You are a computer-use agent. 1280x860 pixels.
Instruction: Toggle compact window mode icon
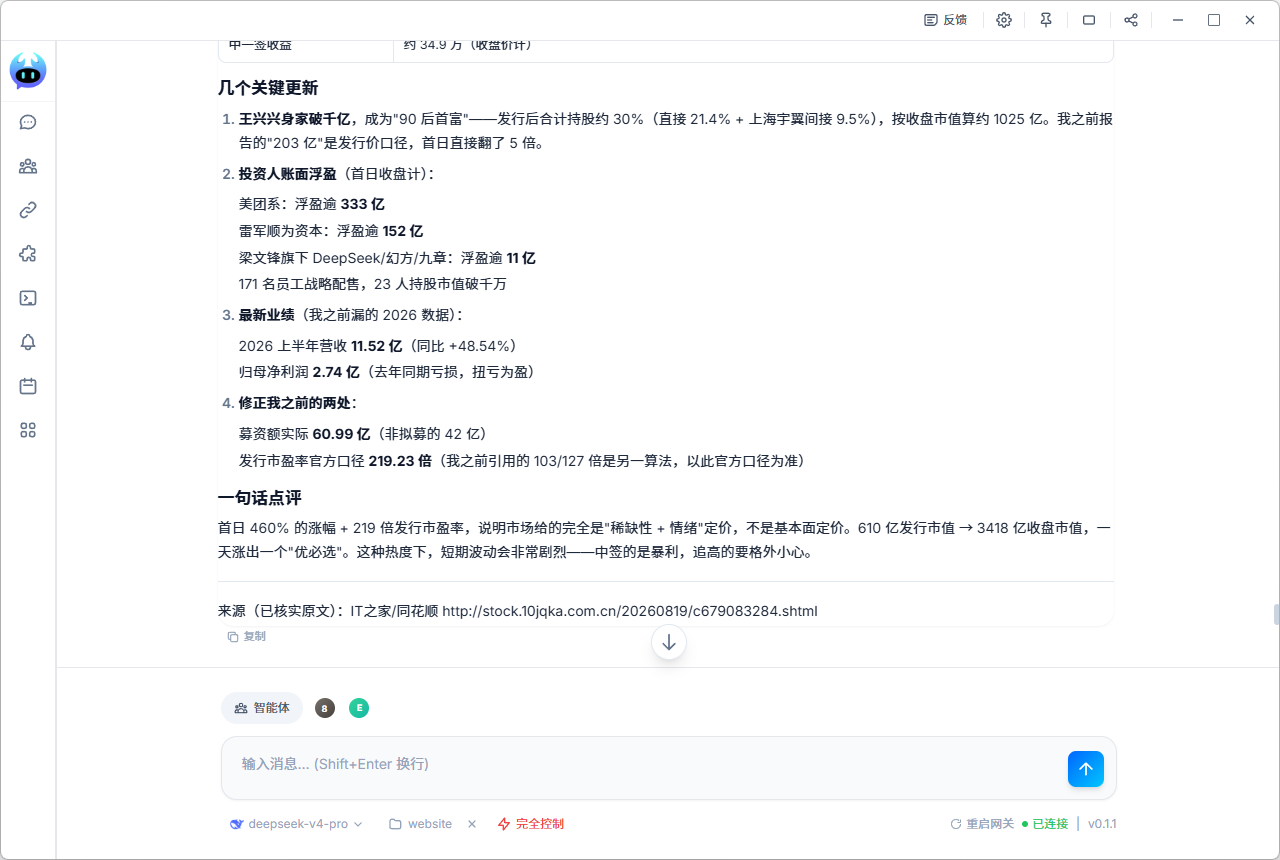point(1089,20)
